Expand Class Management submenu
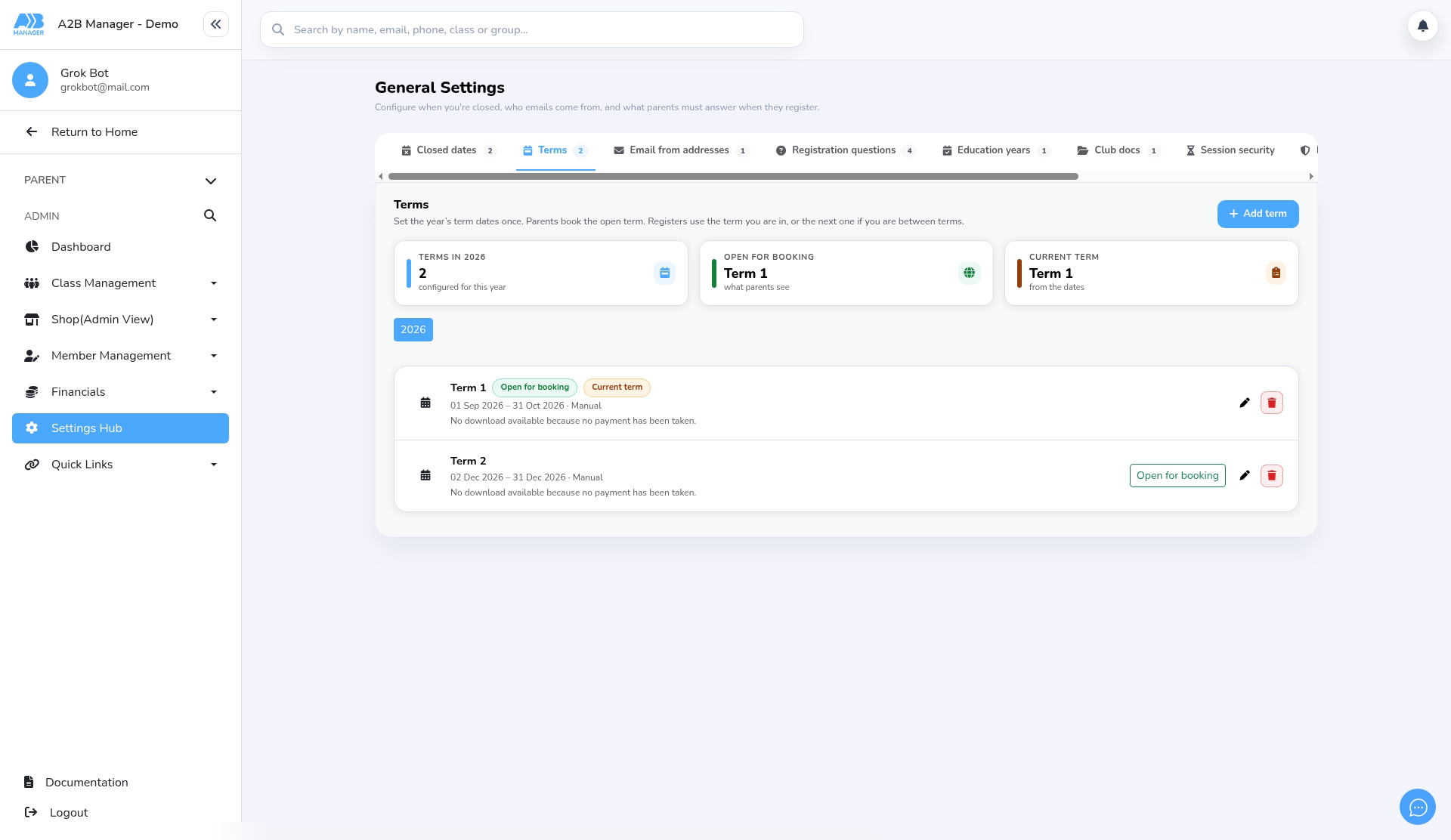This screenshot has width=1451, height=840. (x=214, y=283)
